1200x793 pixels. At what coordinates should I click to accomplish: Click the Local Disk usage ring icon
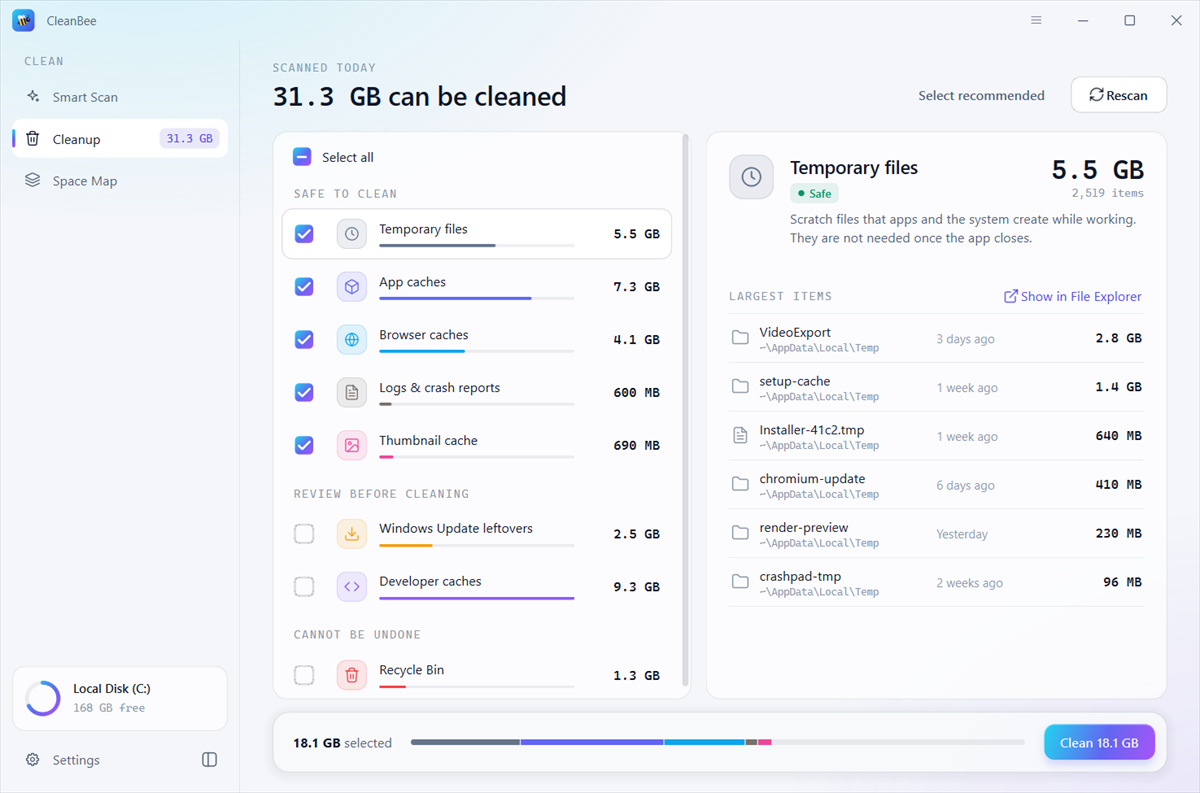click(x=43, y=698)
